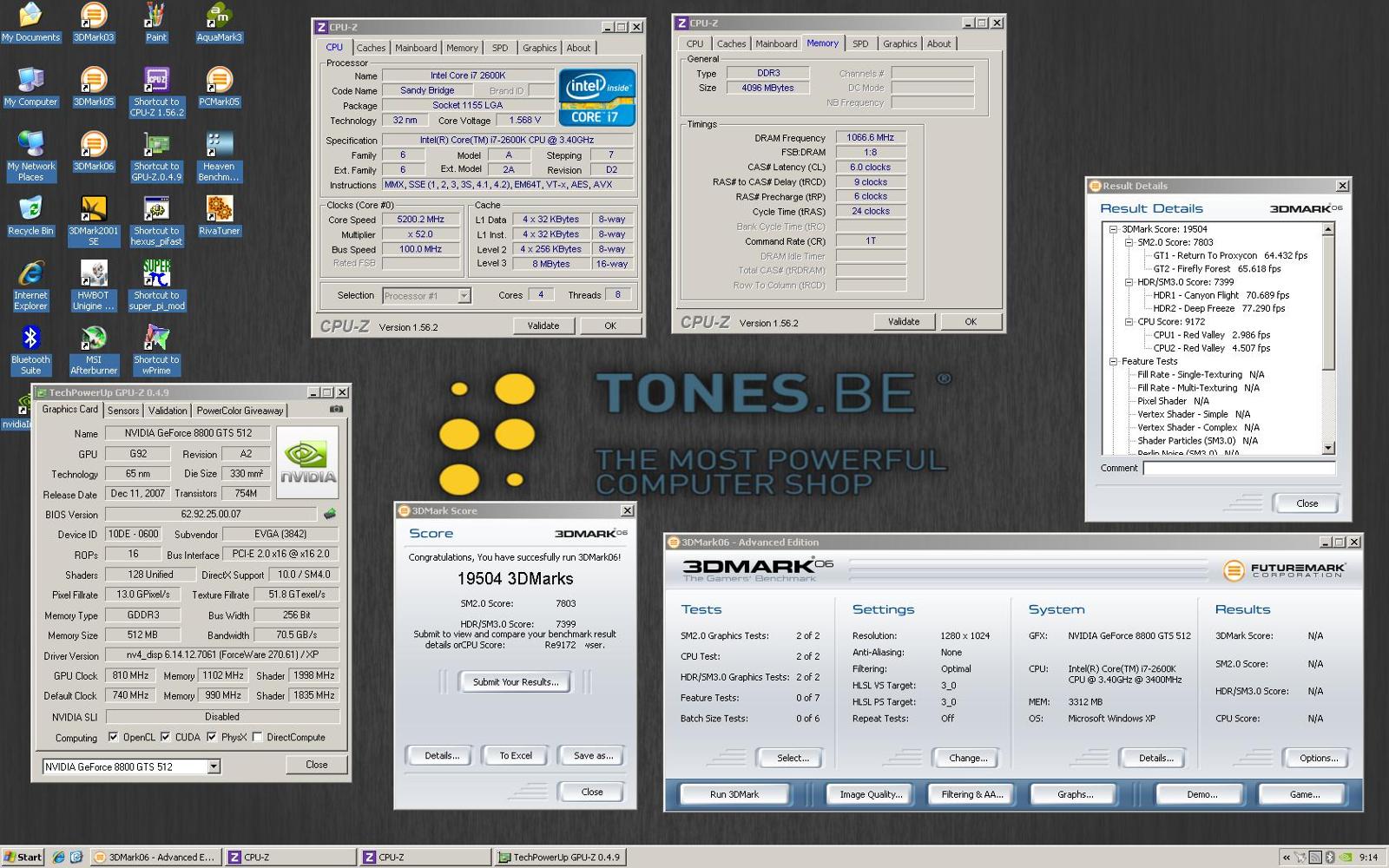
Task: Toggle the CUDA checkbox in GPU-Z
Action: coord(165,737)
